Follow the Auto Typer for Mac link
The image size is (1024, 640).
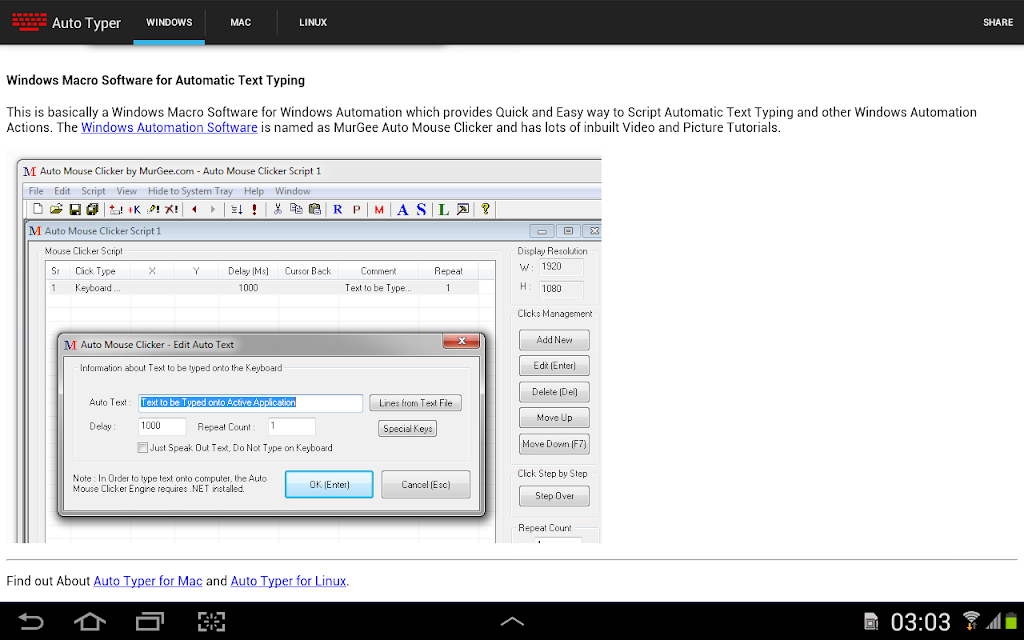[148, 581]
